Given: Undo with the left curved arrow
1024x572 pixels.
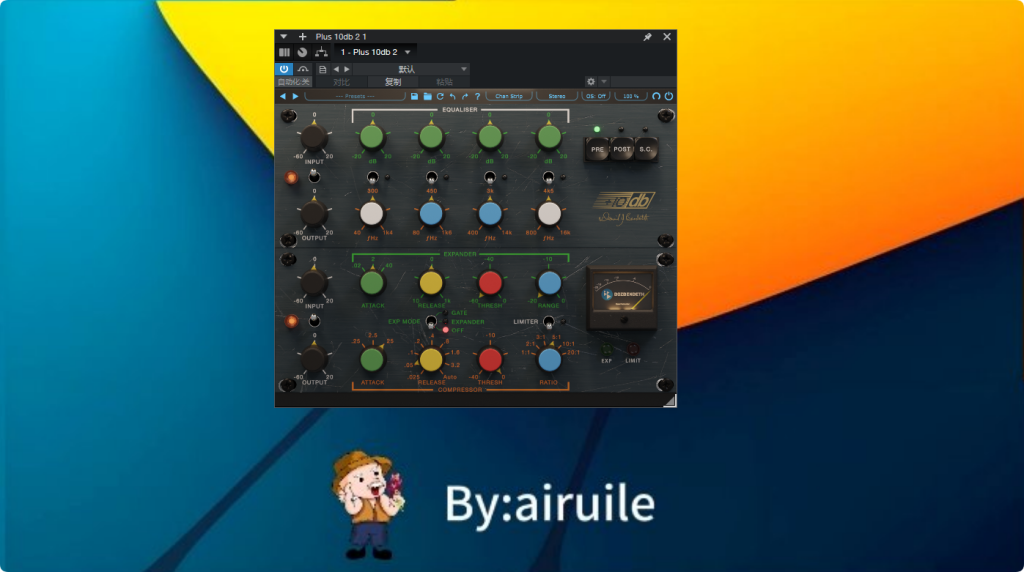Looking at the screenshot, I should pos(453,97).
